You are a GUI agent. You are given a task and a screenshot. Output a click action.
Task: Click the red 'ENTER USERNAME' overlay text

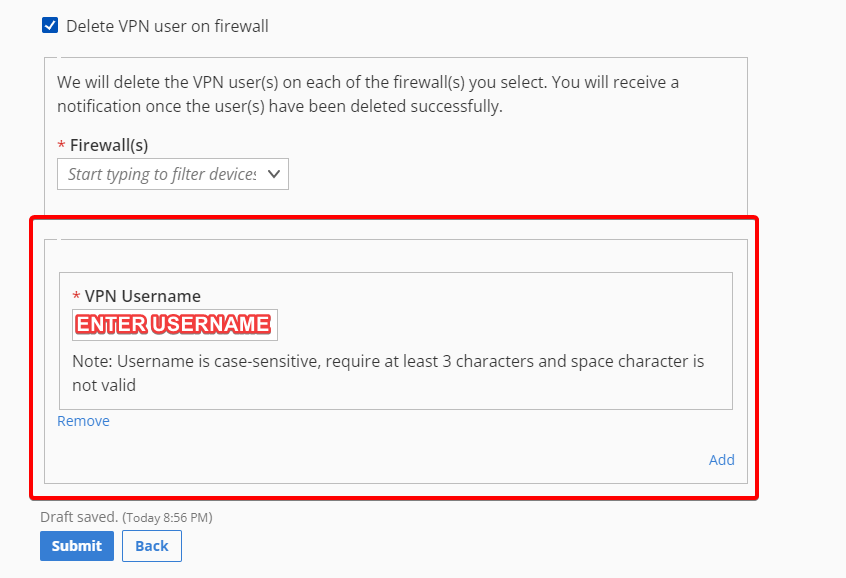click(173, 324)
